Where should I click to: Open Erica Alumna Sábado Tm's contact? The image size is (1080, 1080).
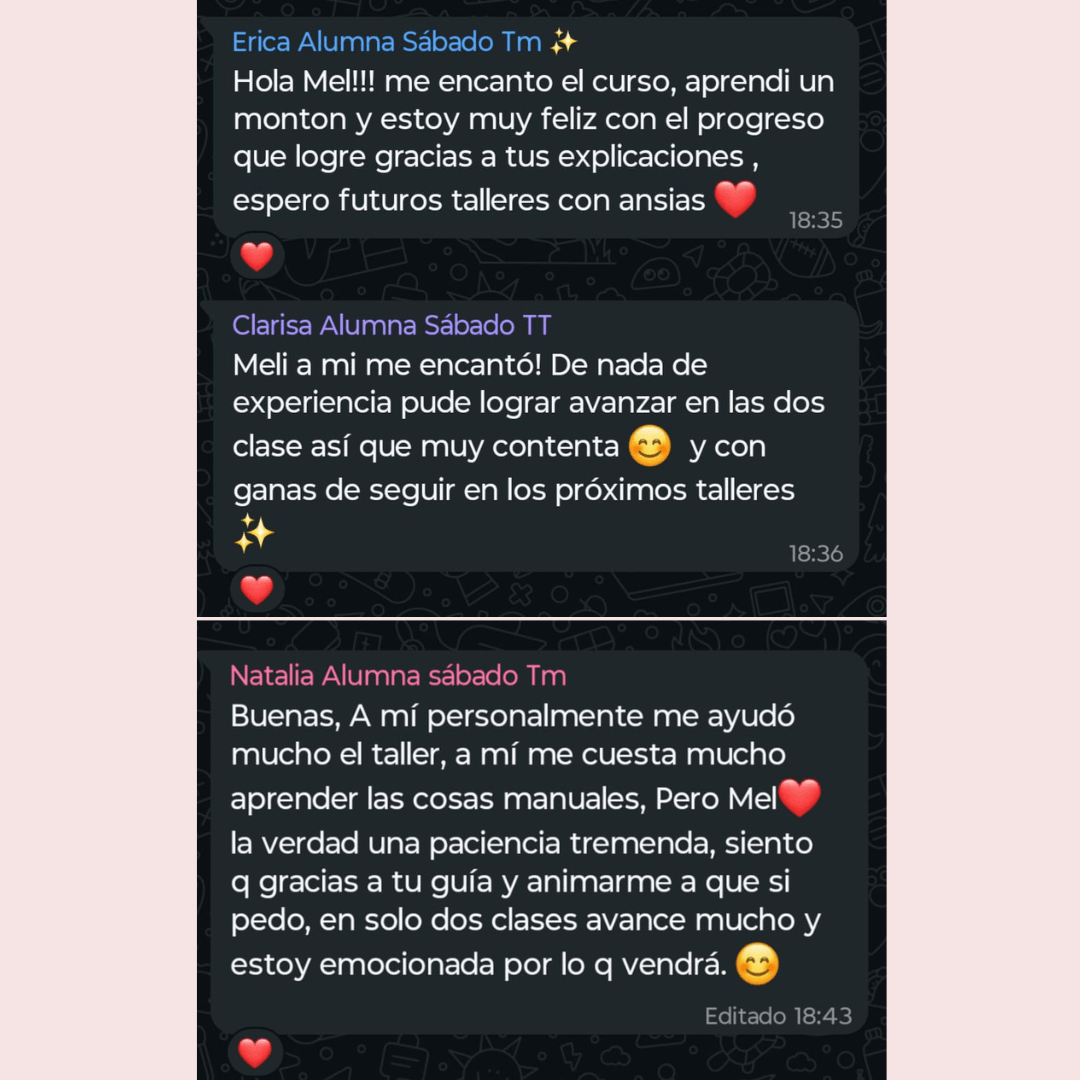point(388,42)
